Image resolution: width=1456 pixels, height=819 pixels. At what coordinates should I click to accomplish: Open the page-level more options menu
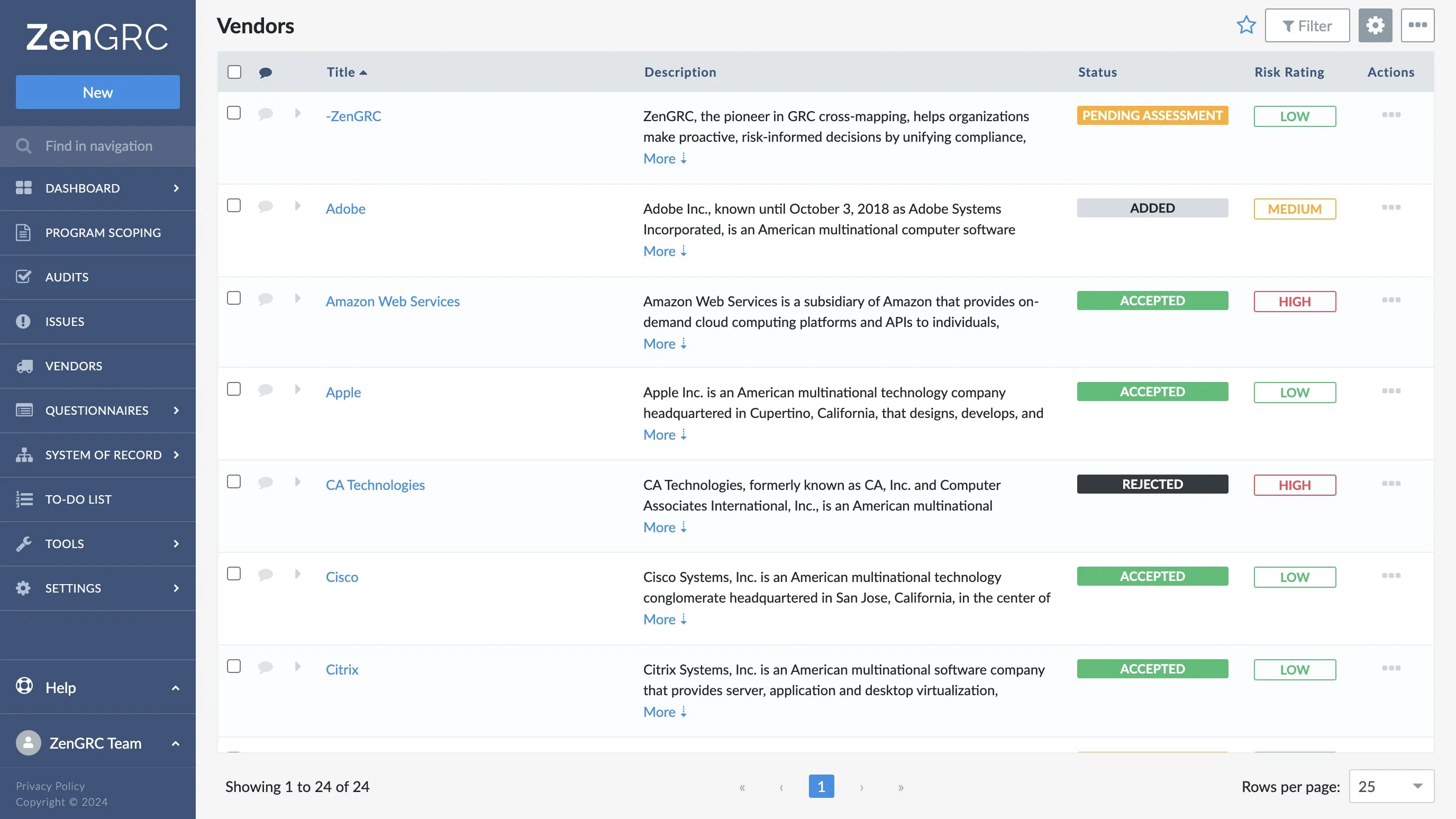coord(1417,25)
